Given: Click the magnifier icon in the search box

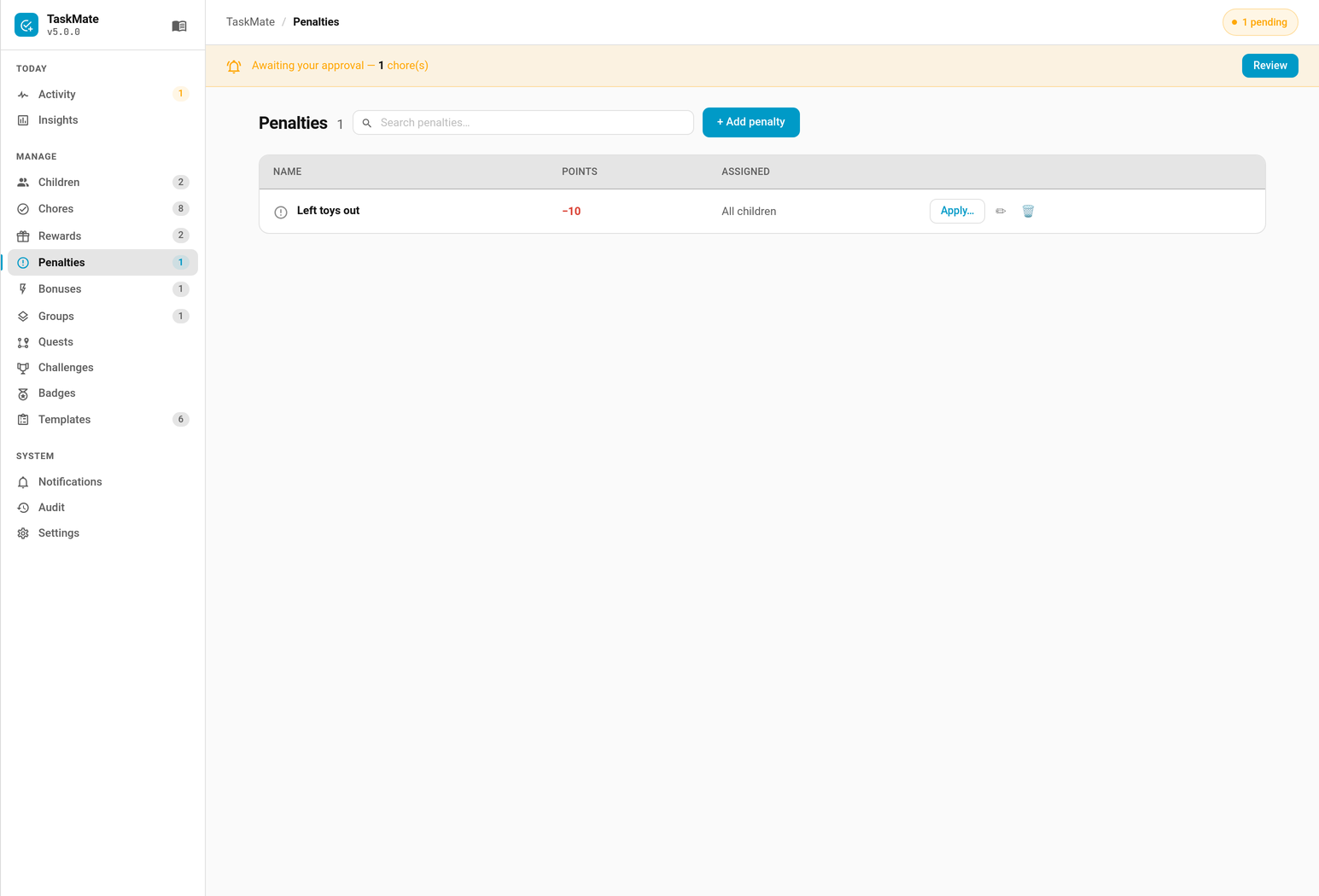Looking at the screenshot, I should (367, 123).
